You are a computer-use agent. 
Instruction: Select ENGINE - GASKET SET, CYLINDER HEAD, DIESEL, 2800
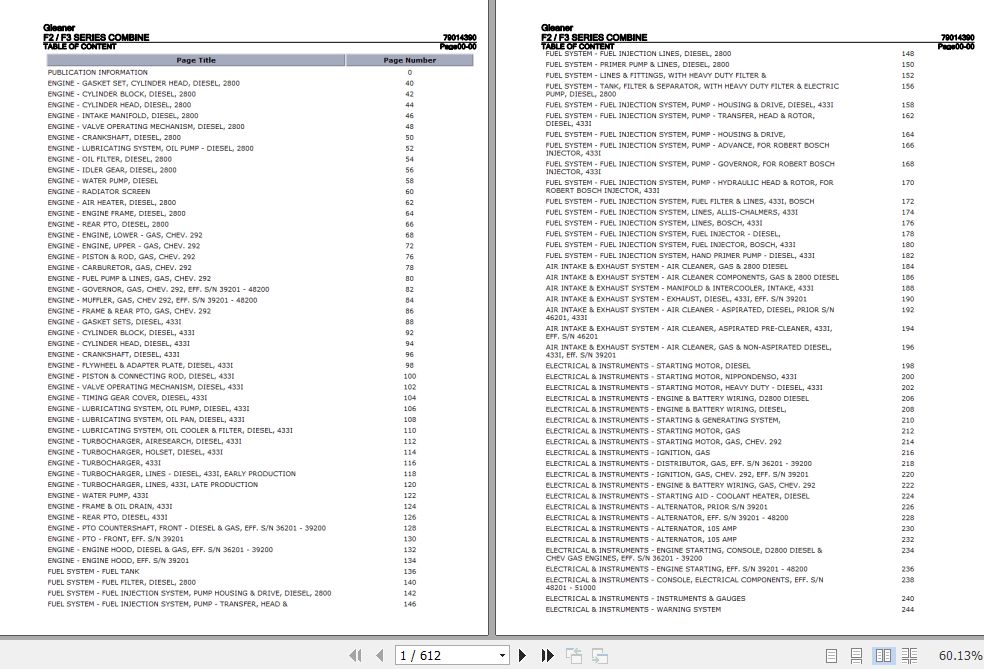(144, 83)
